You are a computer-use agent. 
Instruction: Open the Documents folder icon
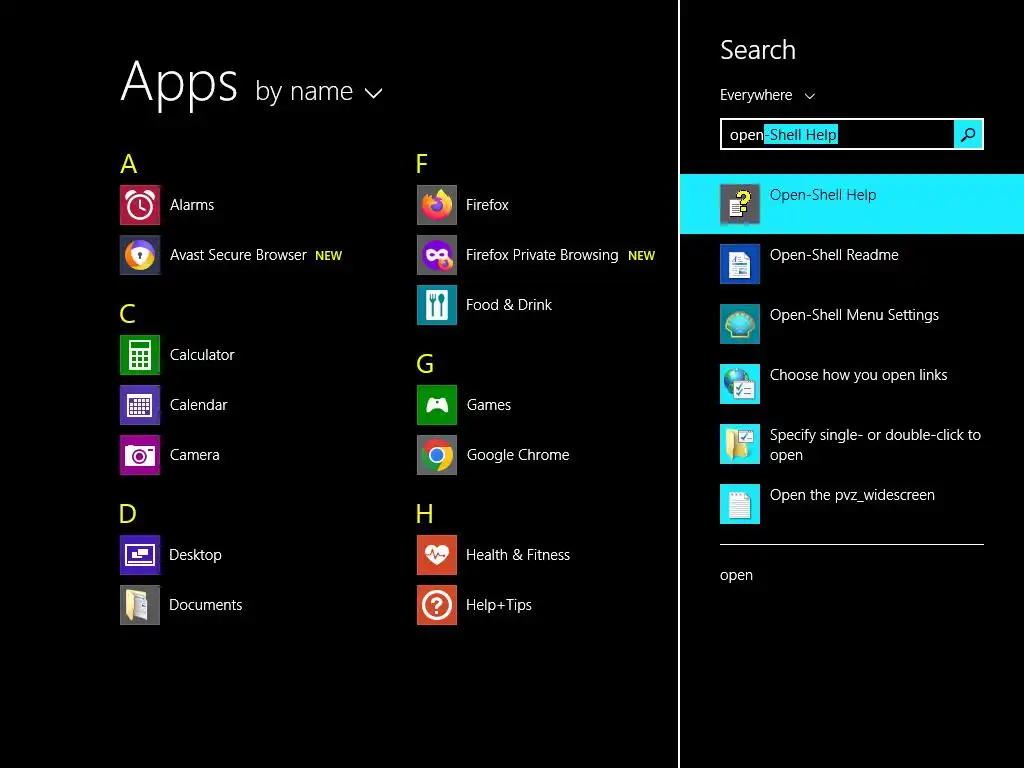click(140, 605)
